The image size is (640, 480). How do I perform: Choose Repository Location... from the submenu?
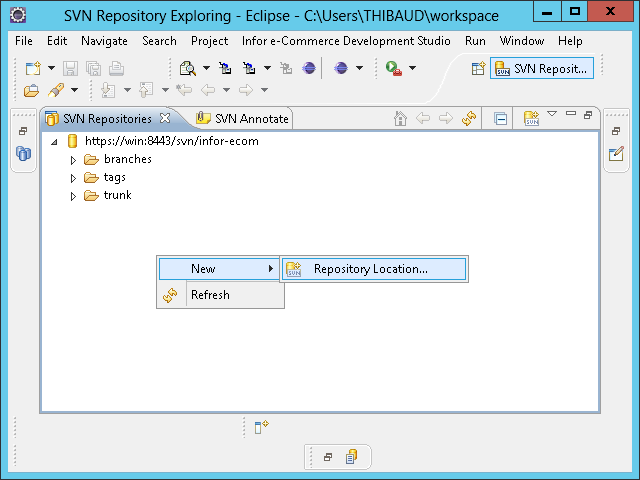(370, 269)
